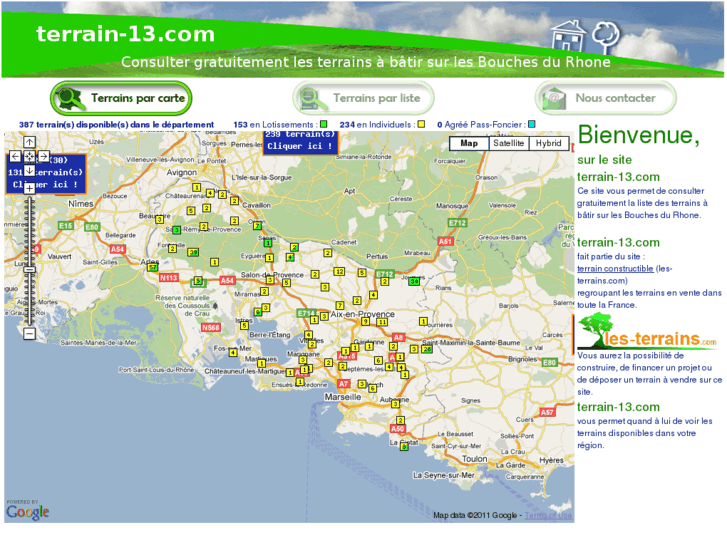This screenshot has width=727, height=545.
Task: Pan the map left with the arrow
Action: coord(15,156)
